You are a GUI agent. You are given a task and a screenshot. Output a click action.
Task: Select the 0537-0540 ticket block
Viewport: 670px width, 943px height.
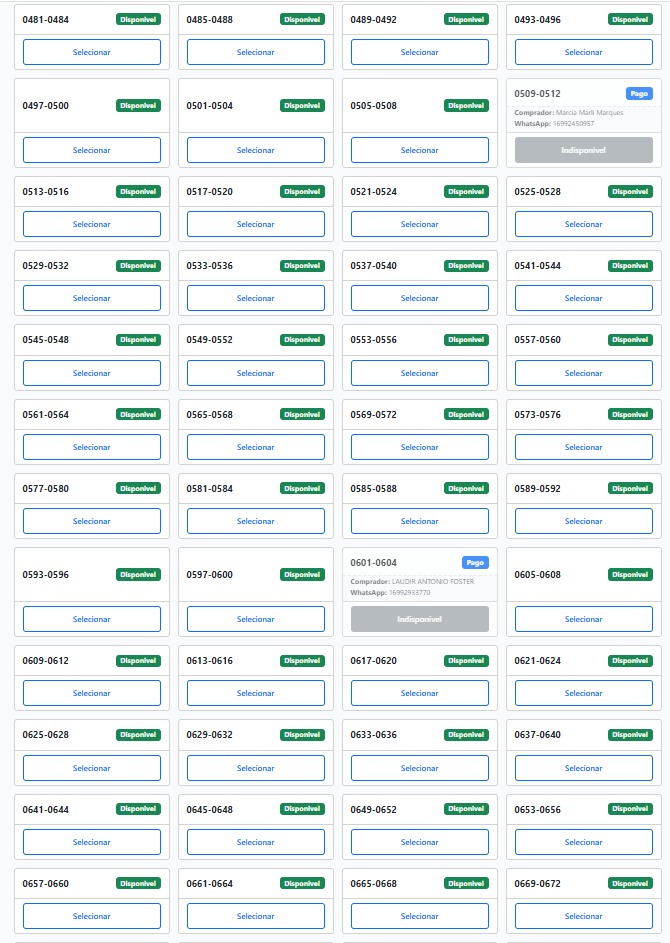point(419,298)
